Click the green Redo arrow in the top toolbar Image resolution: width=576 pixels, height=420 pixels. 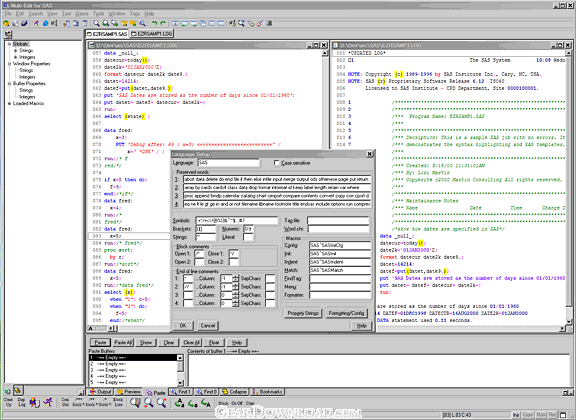[x=163, y=23]
